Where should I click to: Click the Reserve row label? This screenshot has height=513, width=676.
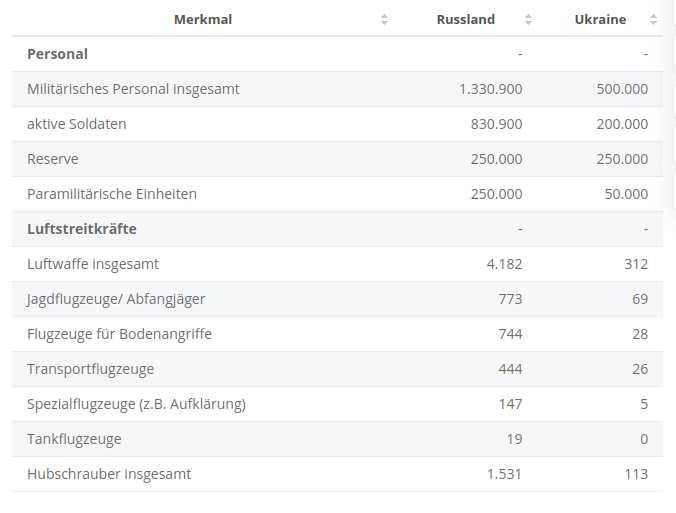pos(53,159)
